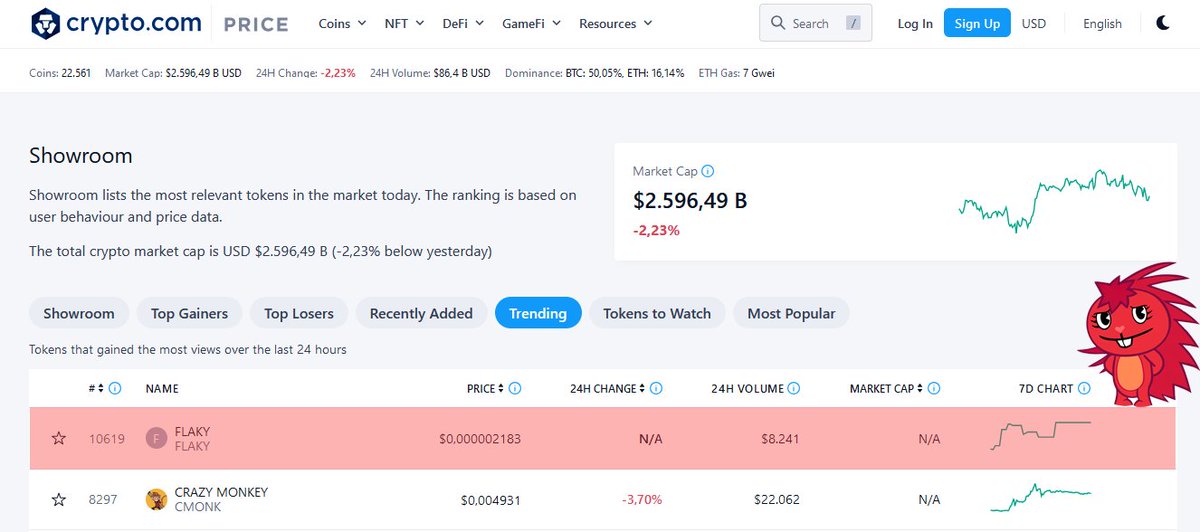Viewport: 1200px width, 532px height.
Task: Sort table by MARKET CAP column
Action: click(887, 388)
